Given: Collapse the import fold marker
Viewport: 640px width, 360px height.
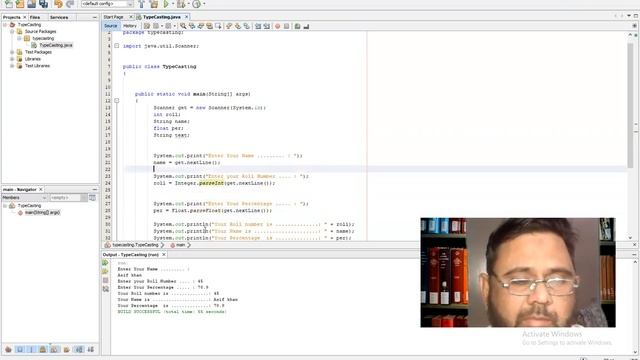Looking at the screenshot, I should 117,46.
